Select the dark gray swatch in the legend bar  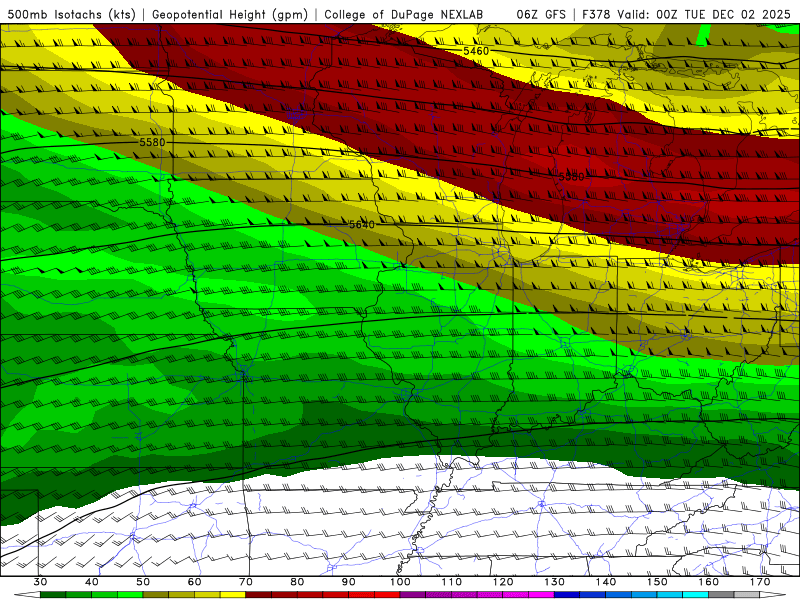pos(721,595)
